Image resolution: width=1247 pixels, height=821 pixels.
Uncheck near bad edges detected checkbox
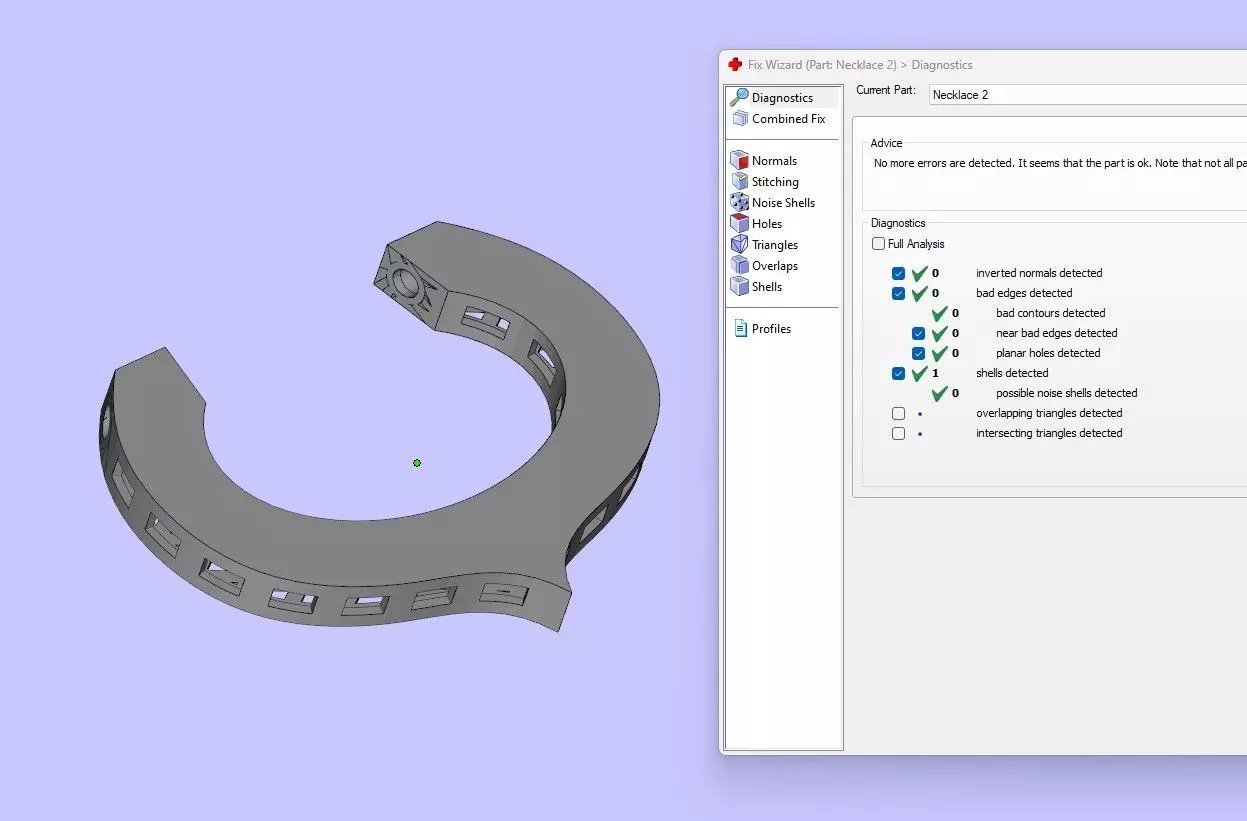(x=918, y=333)
